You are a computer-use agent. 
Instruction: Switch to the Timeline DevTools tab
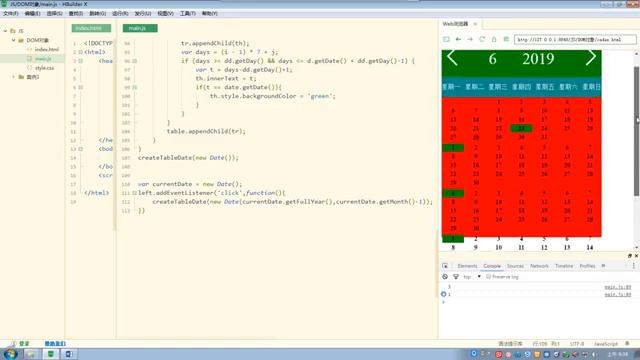[564, 266]
